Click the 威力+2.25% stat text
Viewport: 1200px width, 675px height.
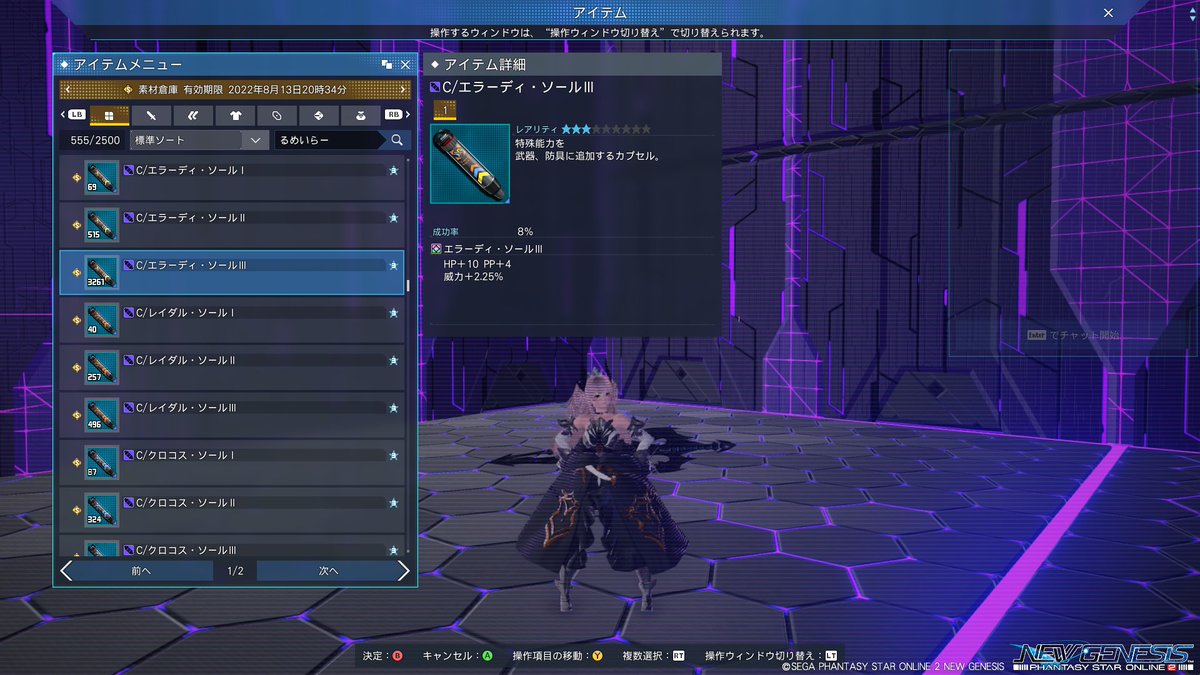tap(473, 276)
